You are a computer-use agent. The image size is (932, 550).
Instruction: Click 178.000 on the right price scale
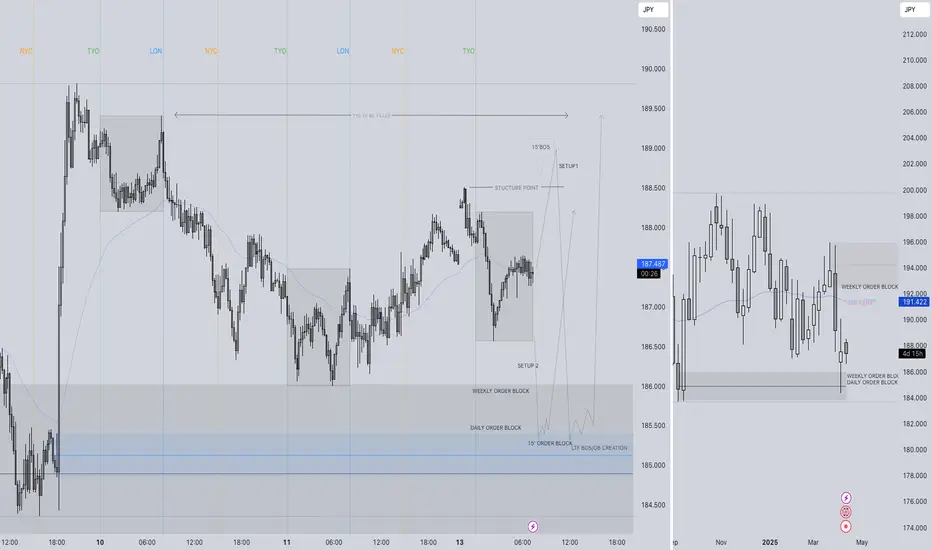point(914,476)
